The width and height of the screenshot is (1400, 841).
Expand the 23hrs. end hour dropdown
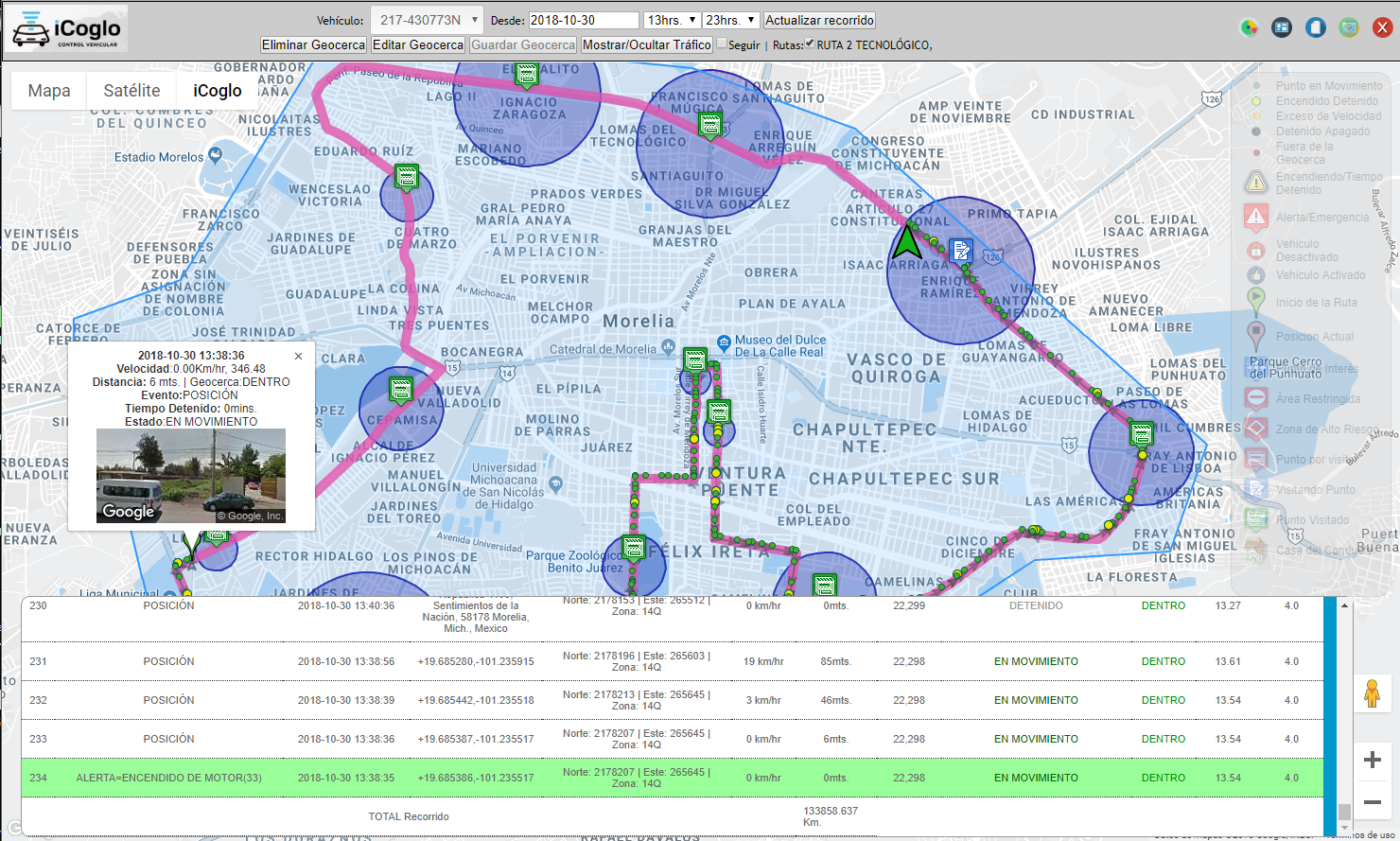click(730, 20)
